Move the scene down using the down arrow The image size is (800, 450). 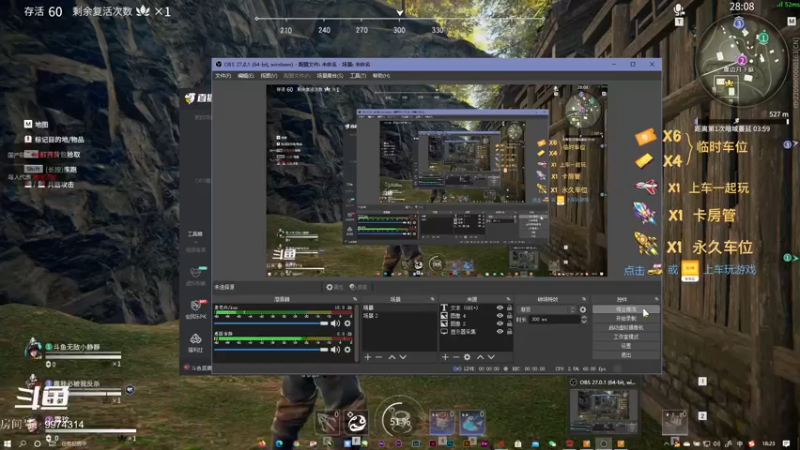(403, 357)
